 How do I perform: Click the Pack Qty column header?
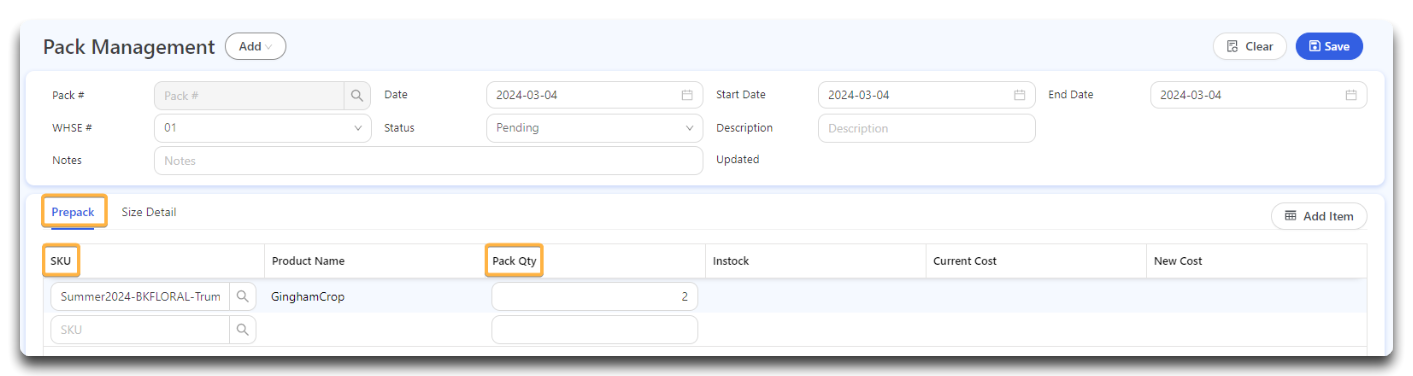click(514, 261)
